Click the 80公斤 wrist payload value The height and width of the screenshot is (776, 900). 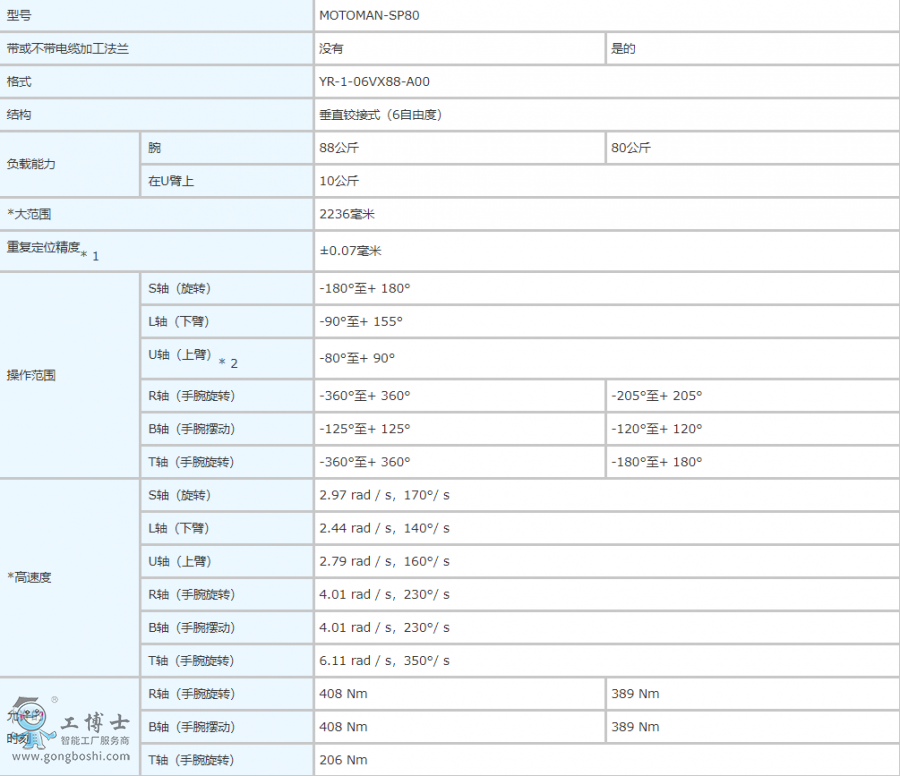point(631,148)
